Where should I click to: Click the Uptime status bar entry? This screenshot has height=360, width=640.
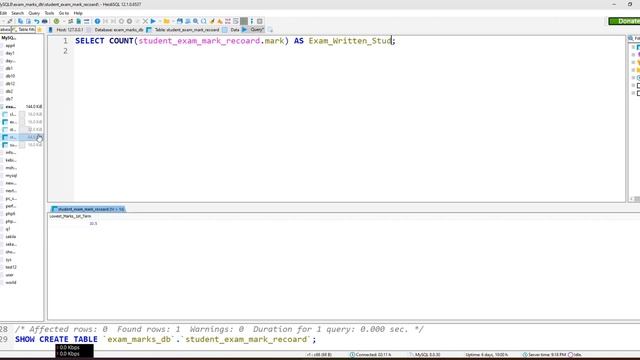pos(487,355)
